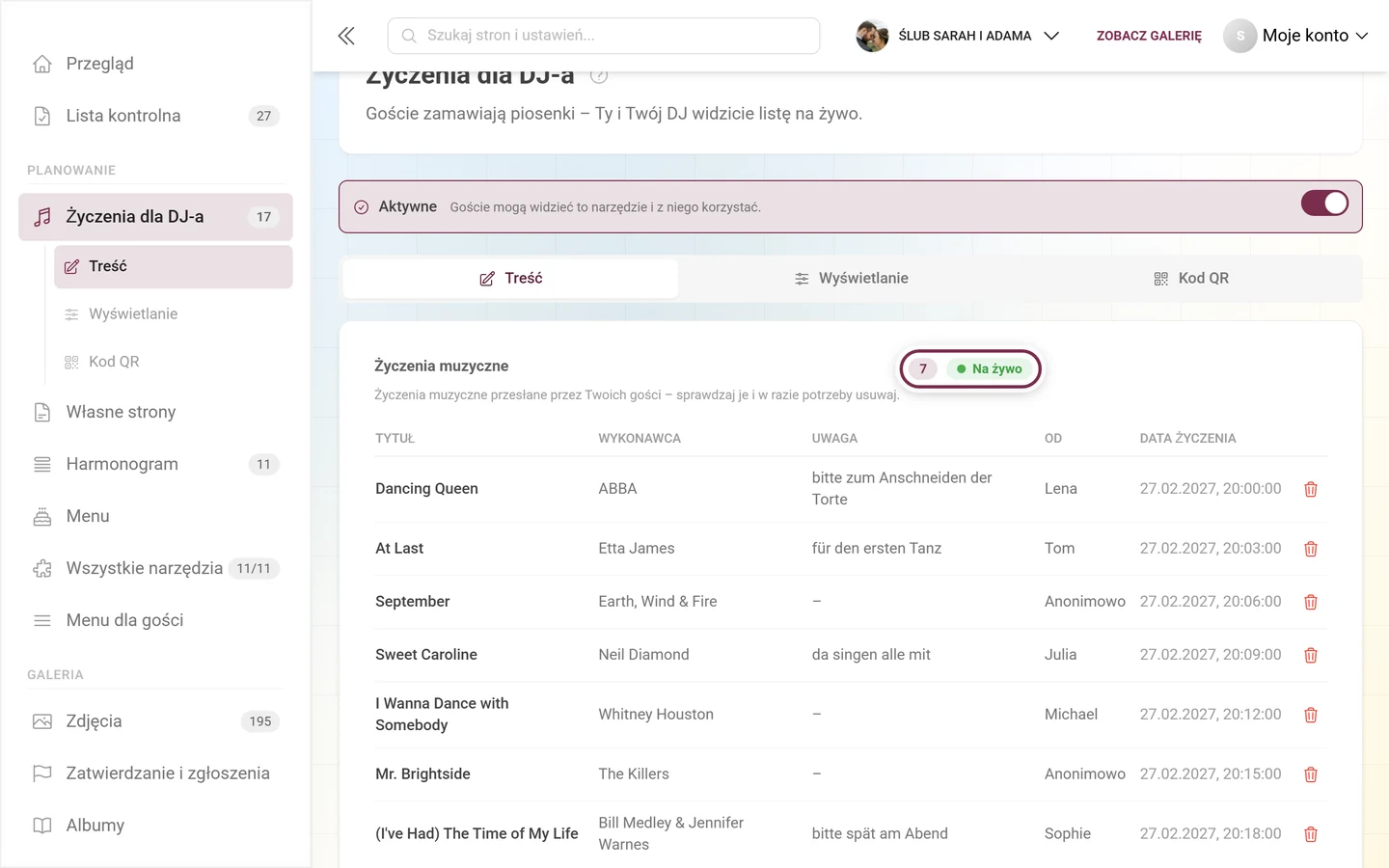
Task: Delete the Mr. Brightside request
Action: [x=1310, y=774]
